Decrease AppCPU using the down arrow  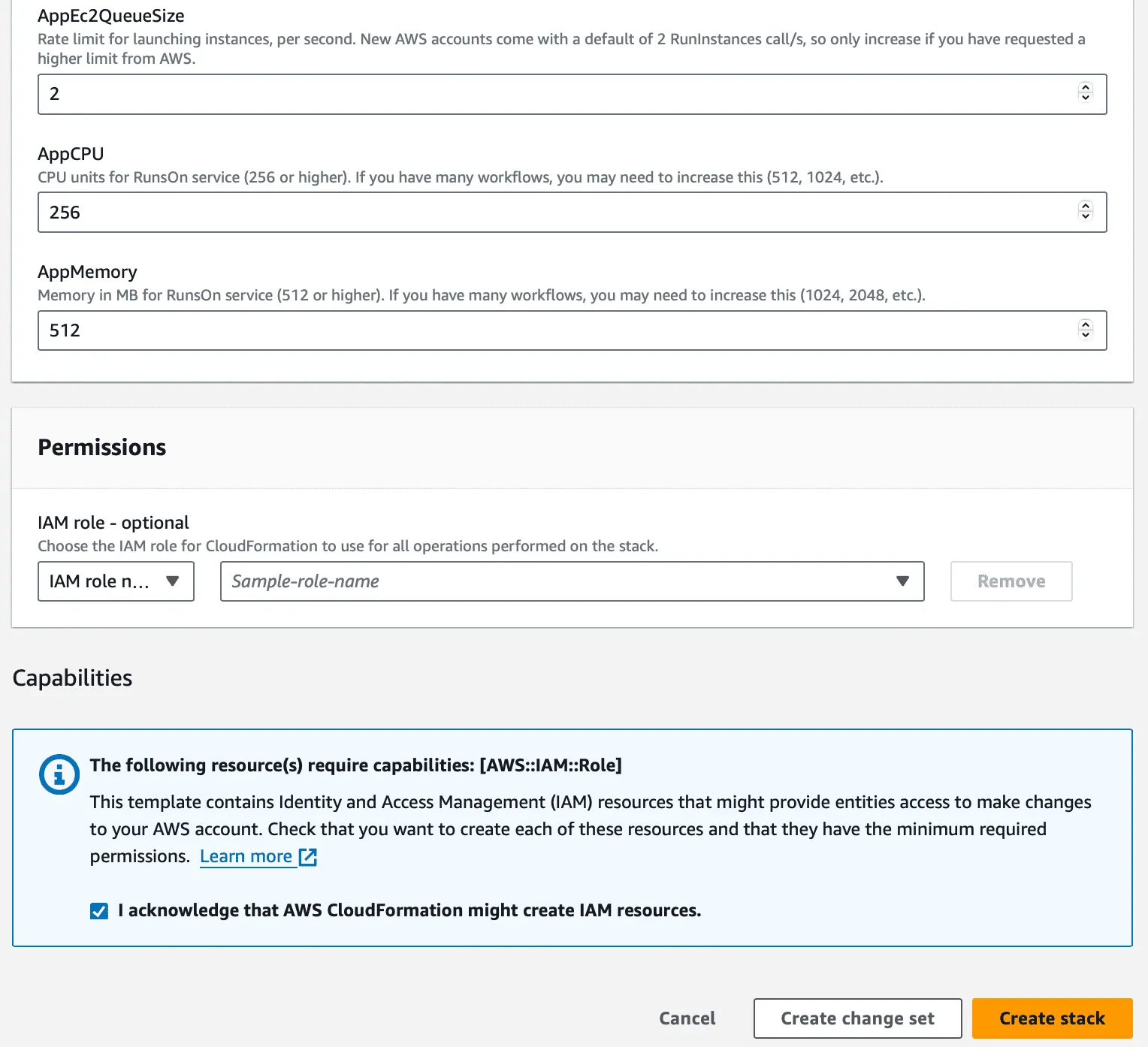click(1085, 217)
